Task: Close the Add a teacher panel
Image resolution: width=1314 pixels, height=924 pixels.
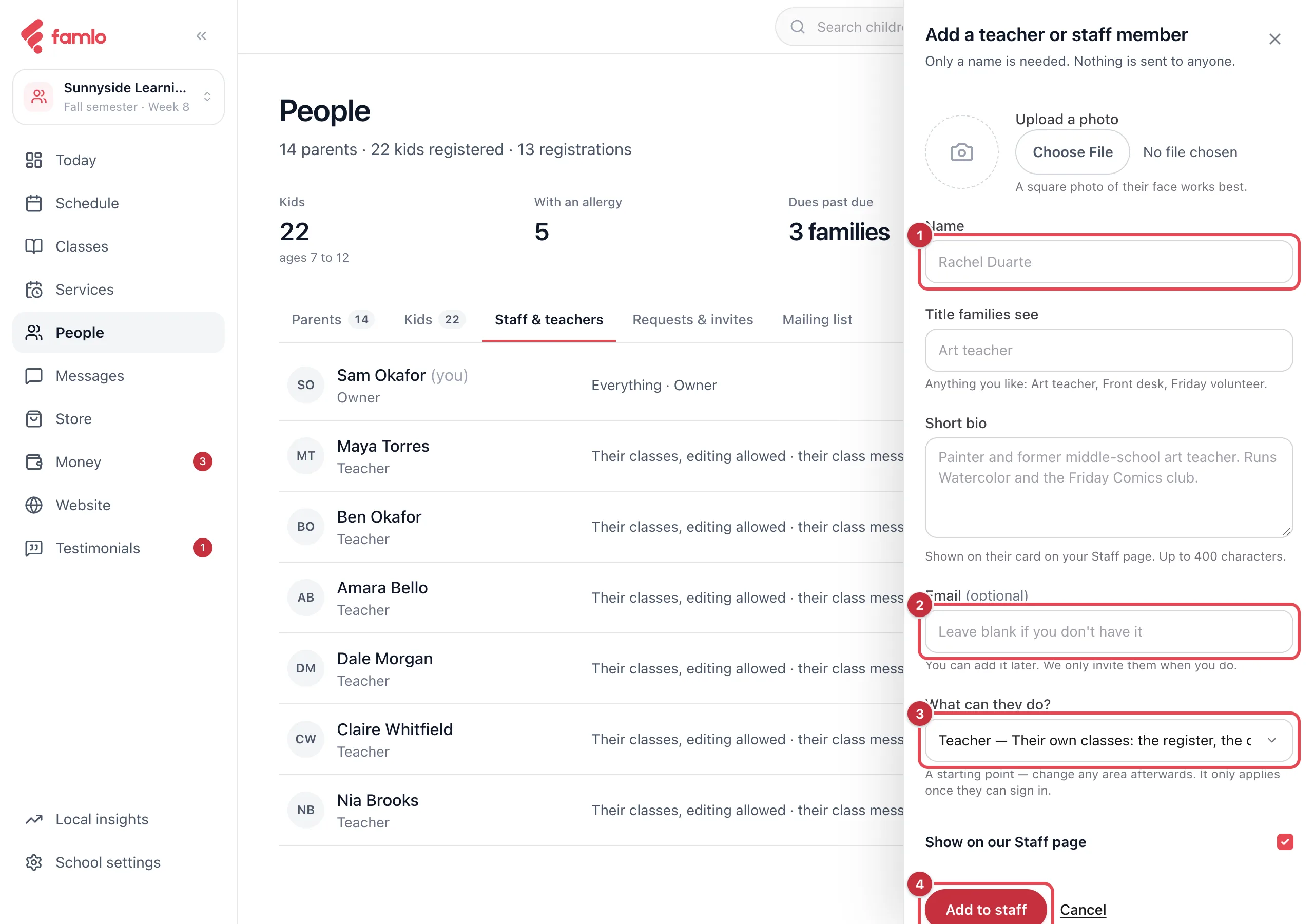Action: 1274,39
